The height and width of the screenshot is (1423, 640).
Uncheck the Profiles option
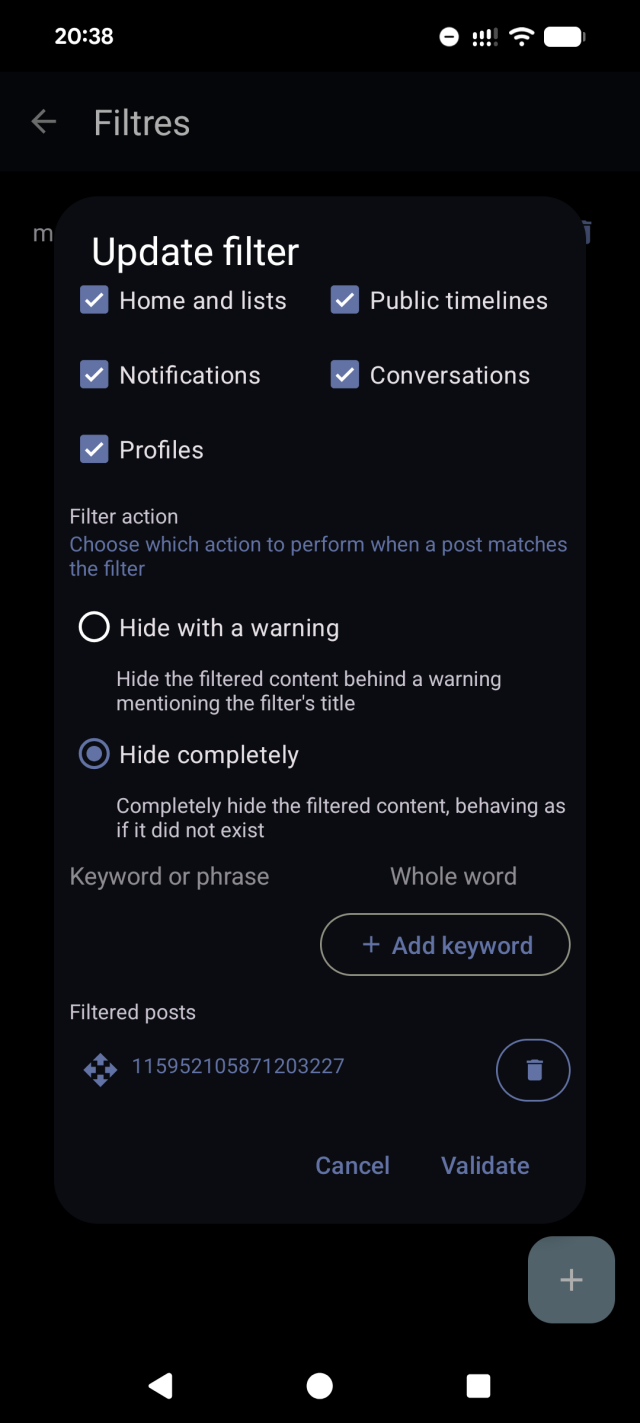(93, 449)
